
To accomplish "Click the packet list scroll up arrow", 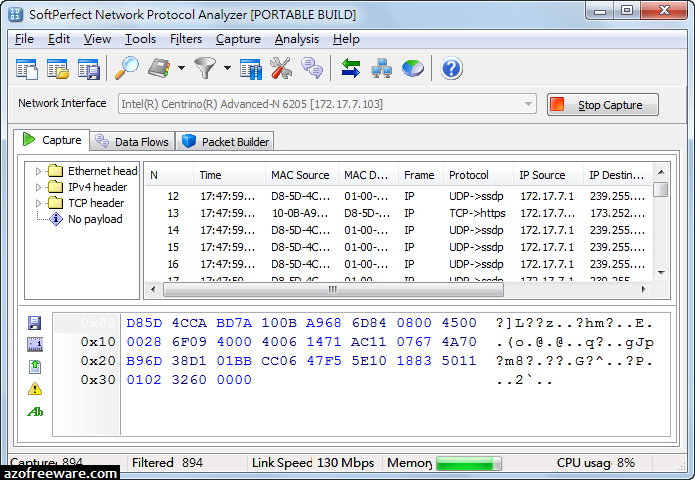I will tap(661, 172).
